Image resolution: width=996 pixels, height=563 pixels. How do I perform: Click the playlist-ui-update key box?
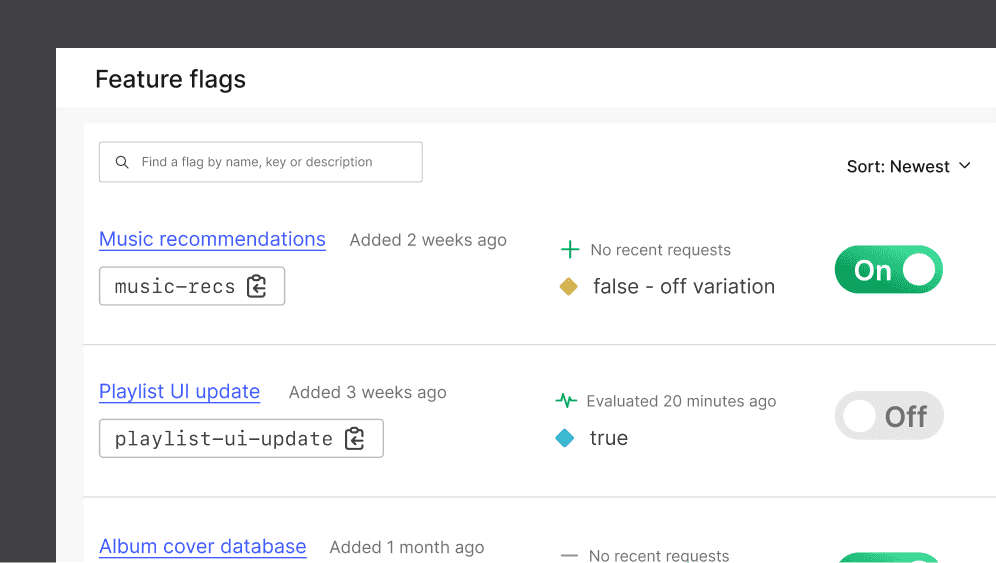(241, 438)
